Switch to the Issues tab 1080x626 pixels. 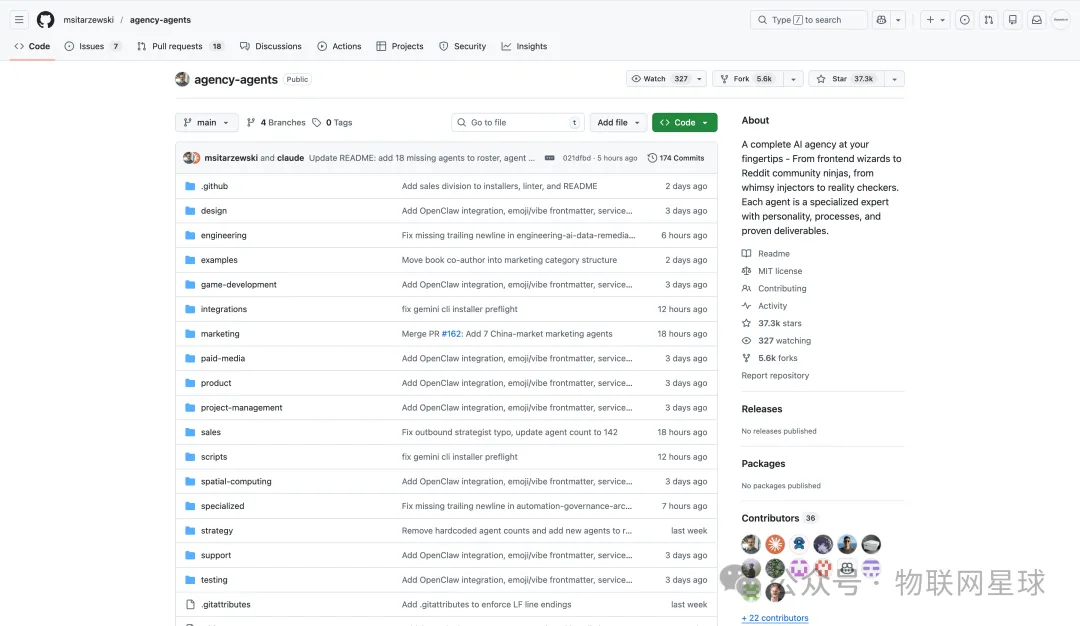(x=92, y=46)
